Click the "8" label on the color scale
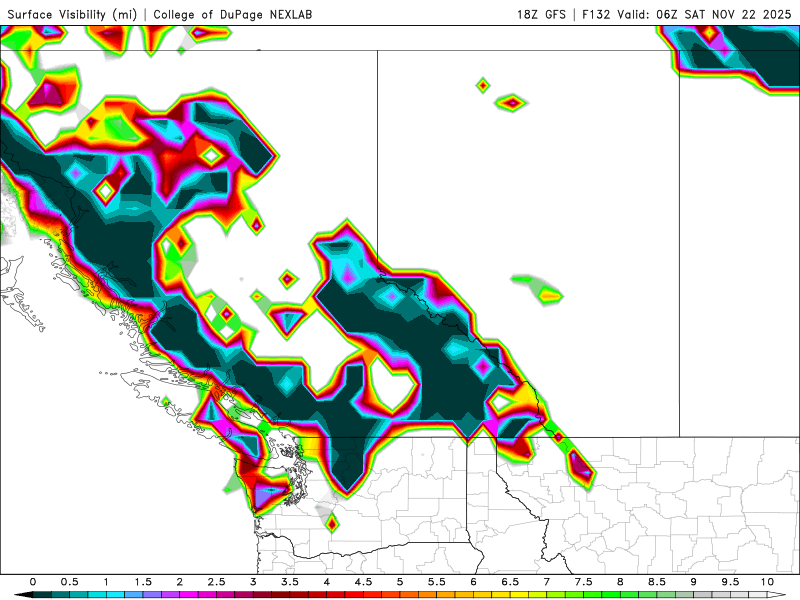800x600 pixels. coord(620,582)
